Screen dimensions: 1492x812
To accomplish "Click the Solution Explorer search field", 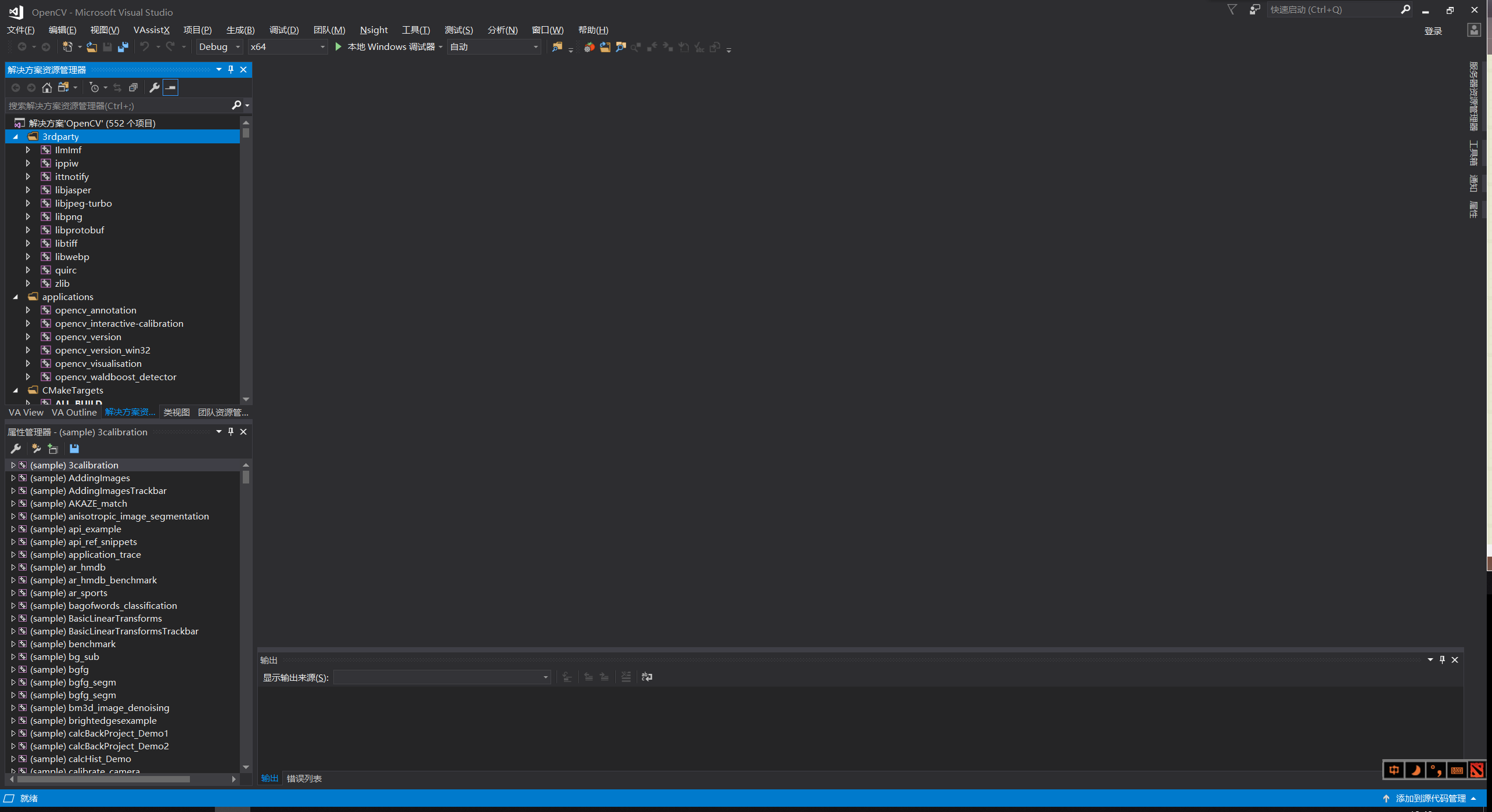I will pos(116,106).
